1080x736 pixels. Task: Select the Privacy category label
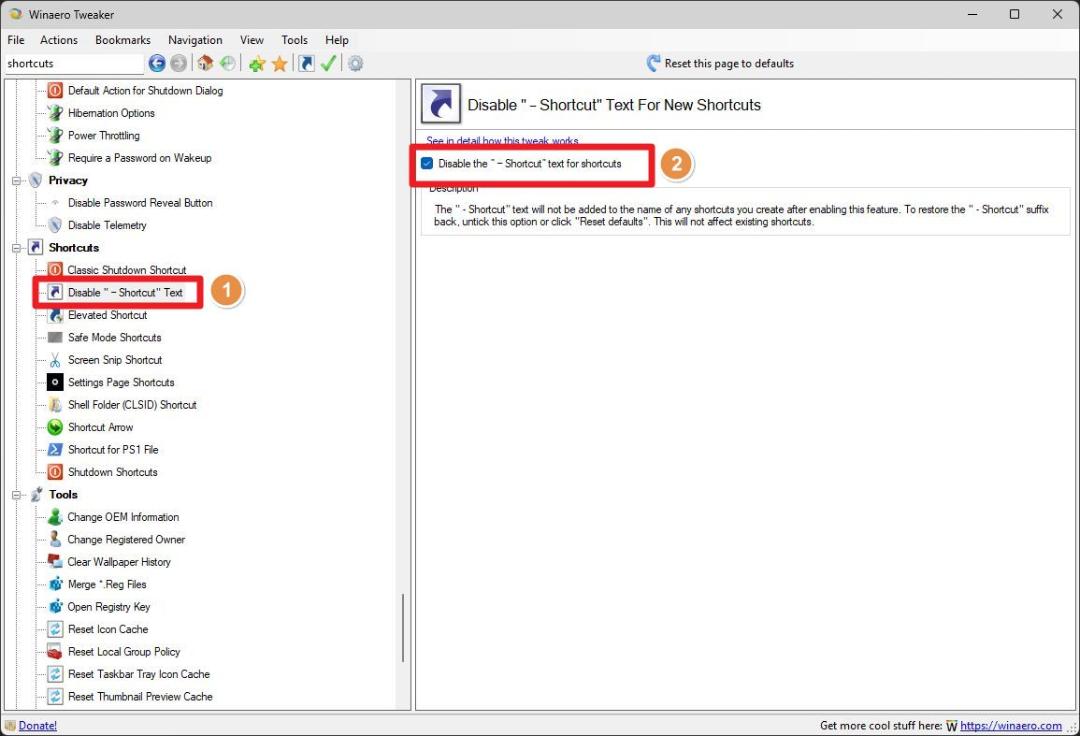tap(68, 180)
